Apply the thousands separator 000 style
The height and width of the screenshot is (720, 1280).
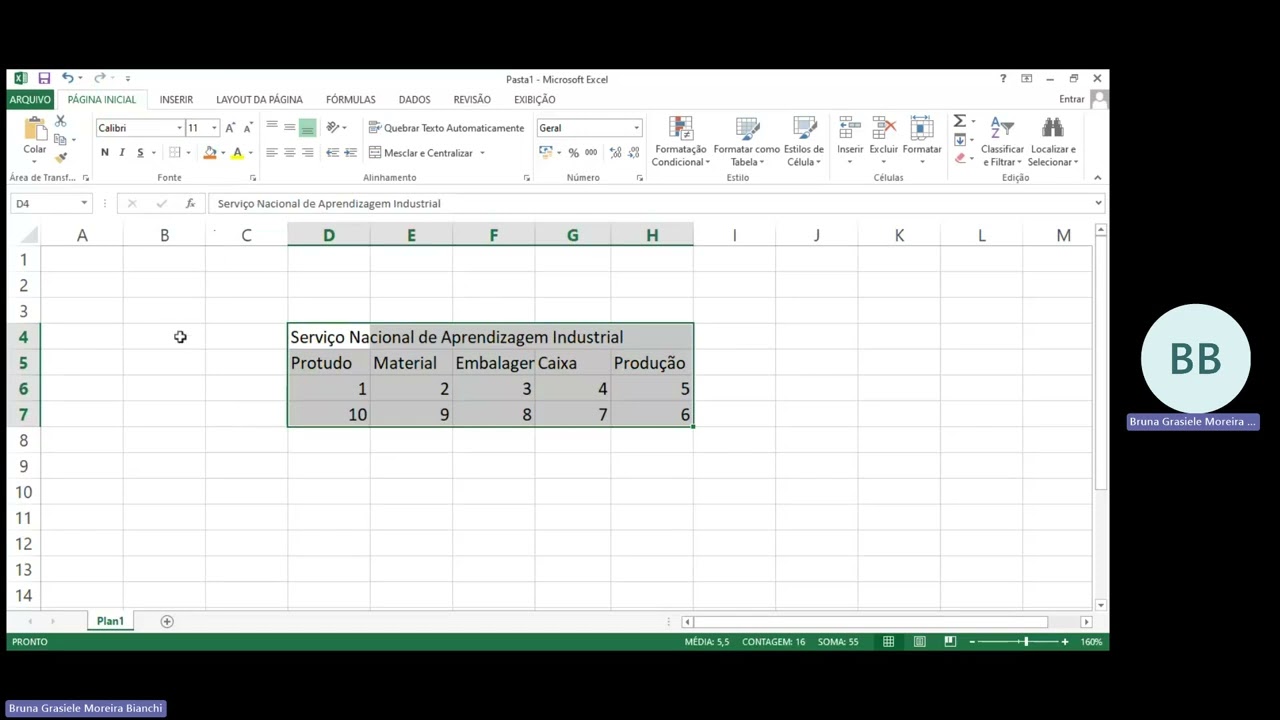point(591,153)
